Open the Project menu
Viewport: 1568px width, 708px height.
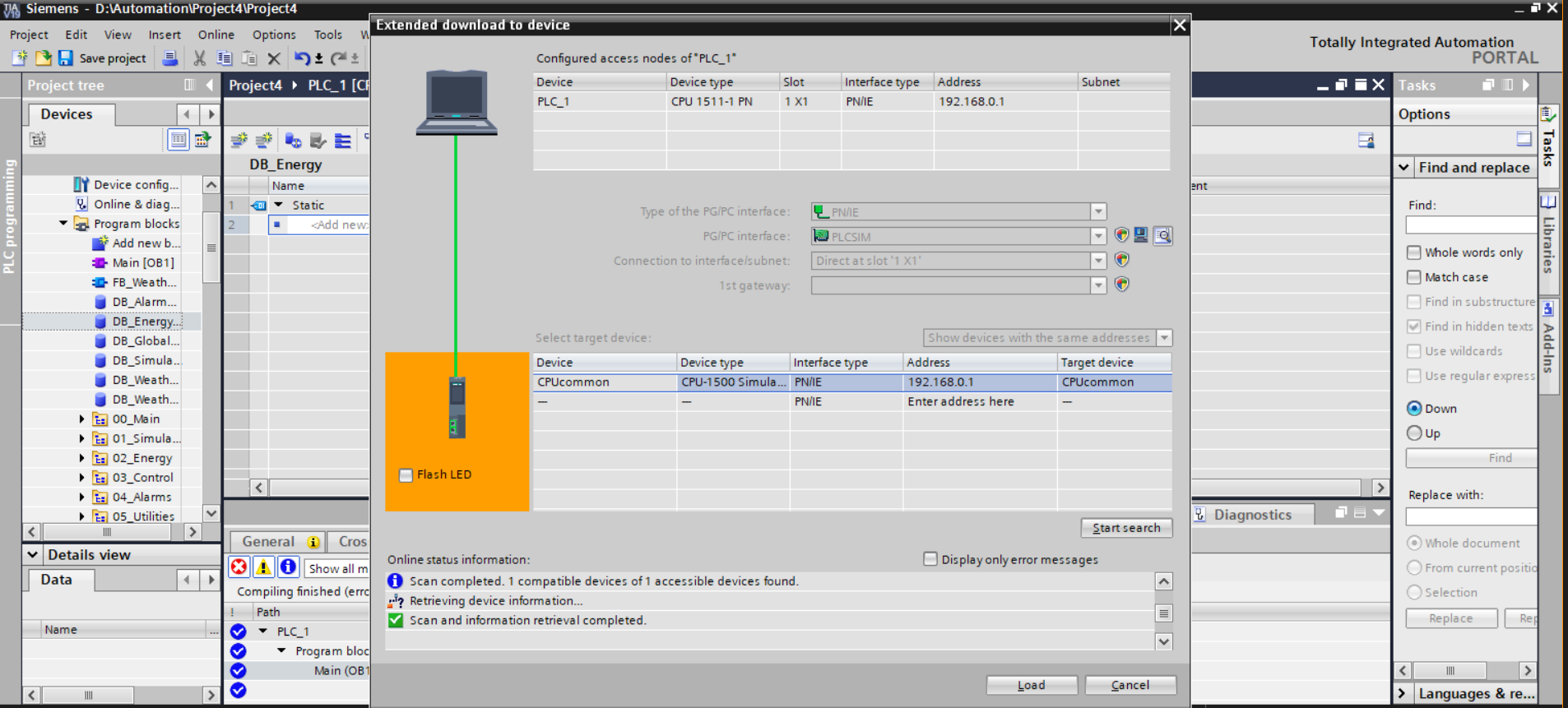point(29,35)
